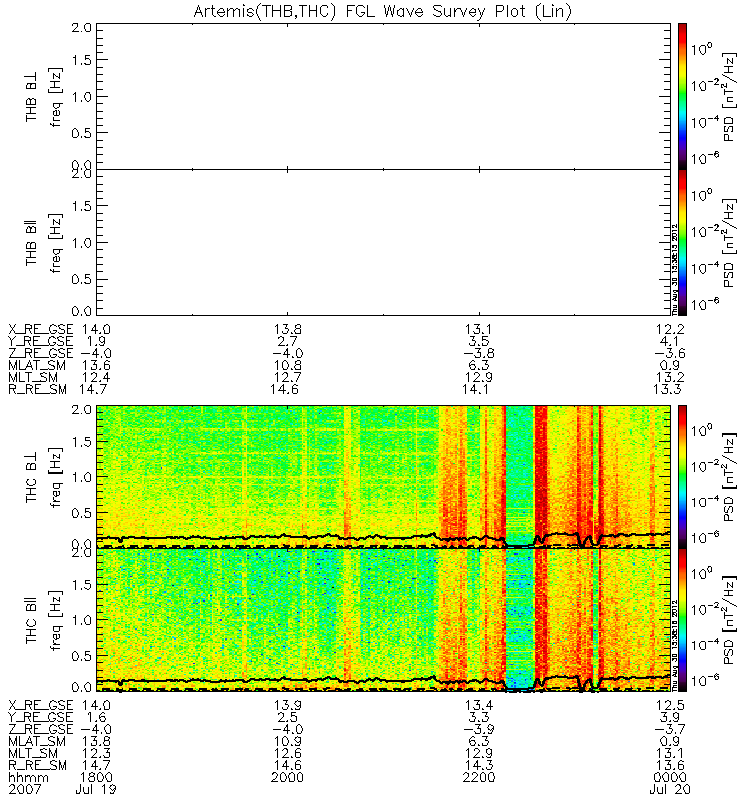
Task: Click the 'hhmm' time row label
Action: pyautogui.click(x=29, y=778)
